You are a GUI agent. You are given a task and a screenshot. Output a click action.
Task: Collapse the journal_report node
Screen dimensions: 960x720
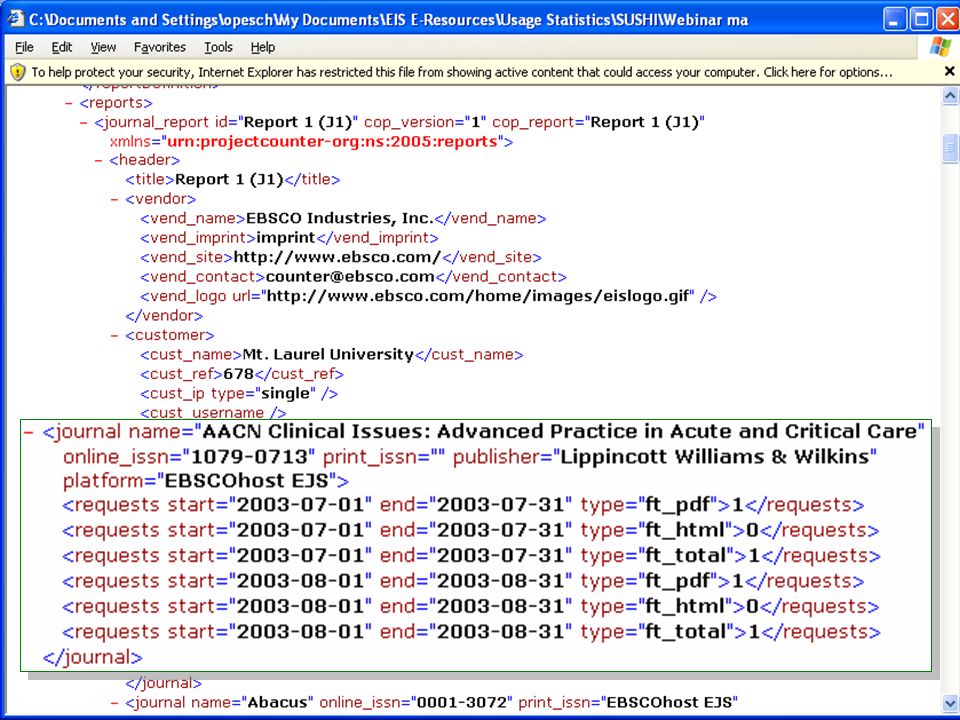tap(83, 122)
